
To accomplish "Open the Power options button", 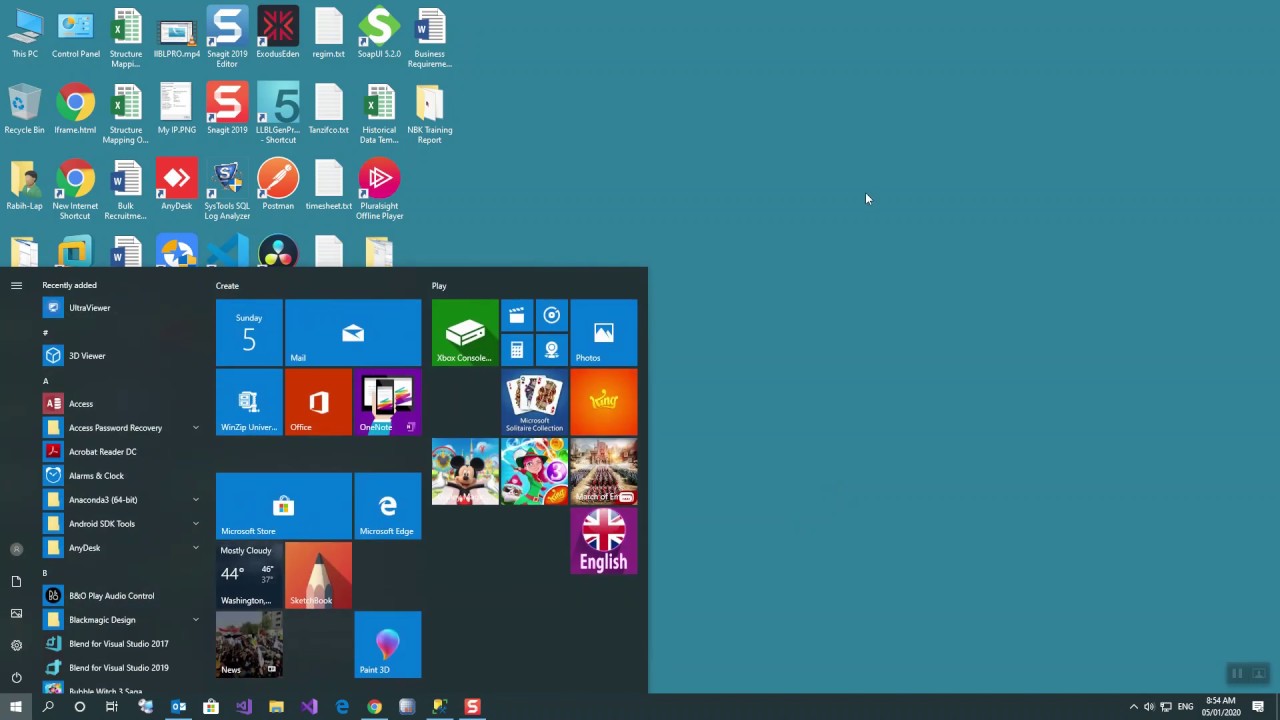I will tap(16, 677).
